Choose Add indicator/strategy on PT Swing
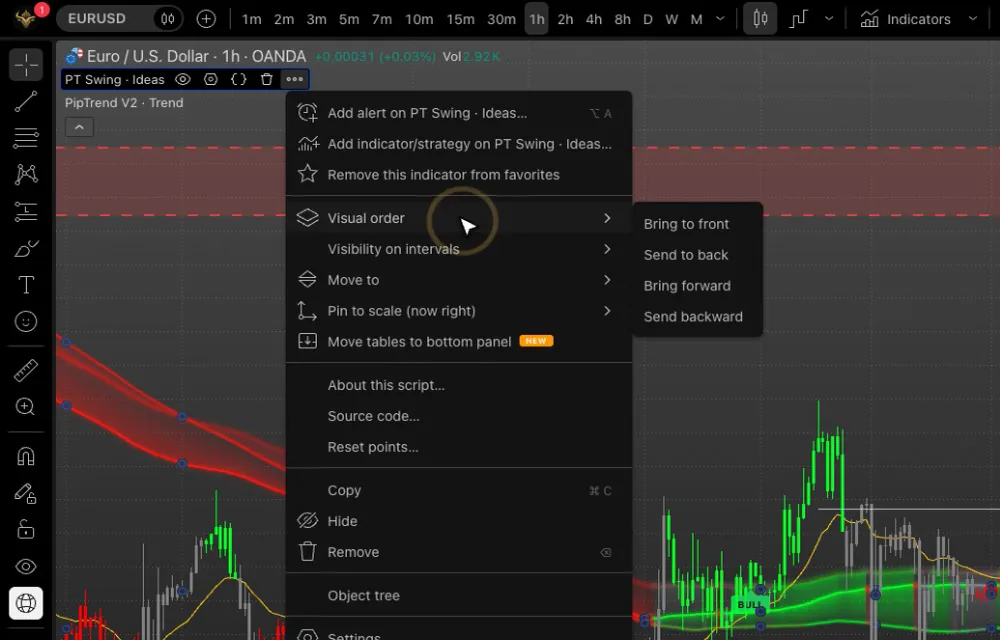This screenshot has height=640, width=1000. (x=459, y=144)
